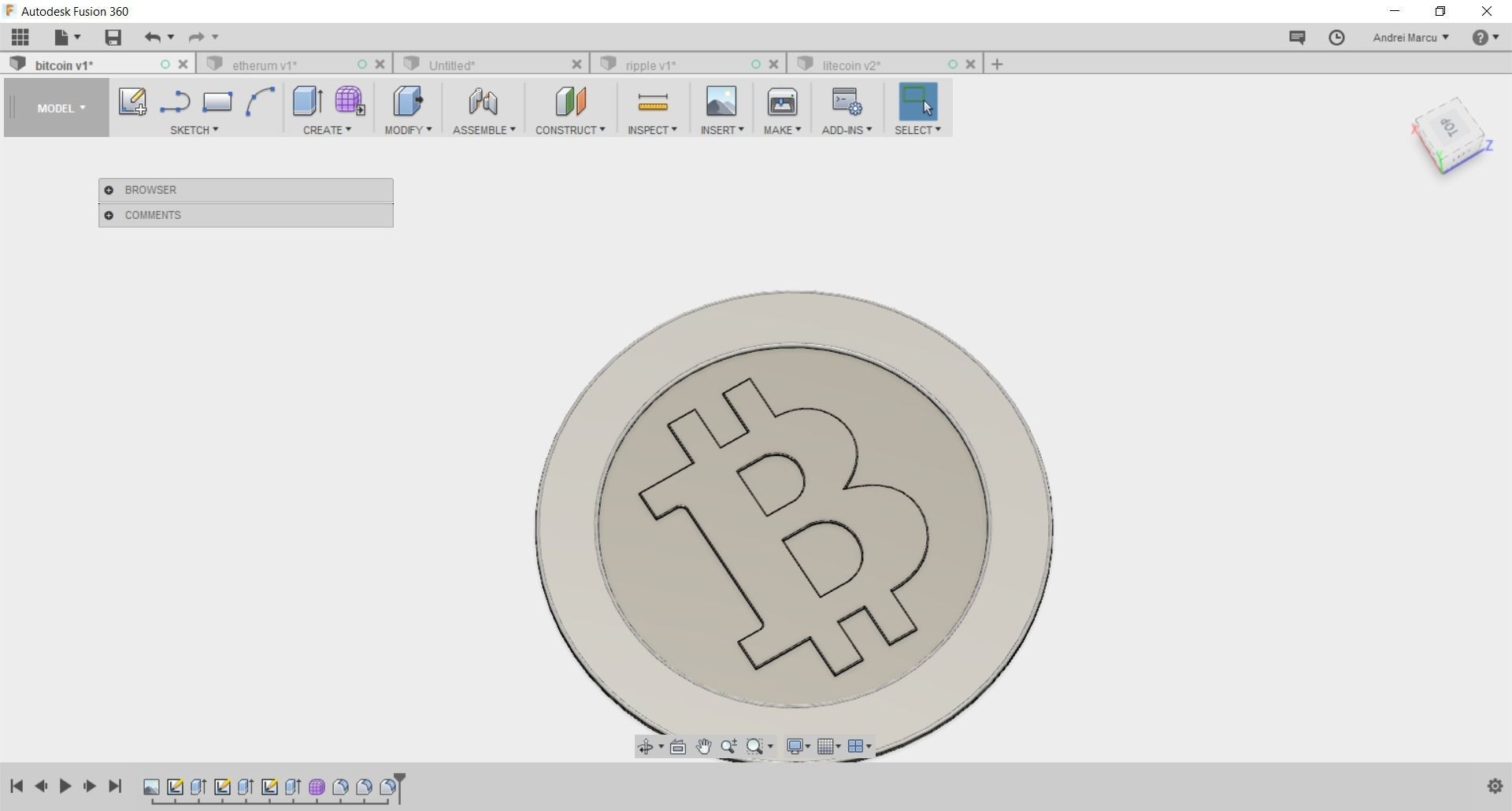
Task: Activate the Select tool icon
Action: point(917,102)
